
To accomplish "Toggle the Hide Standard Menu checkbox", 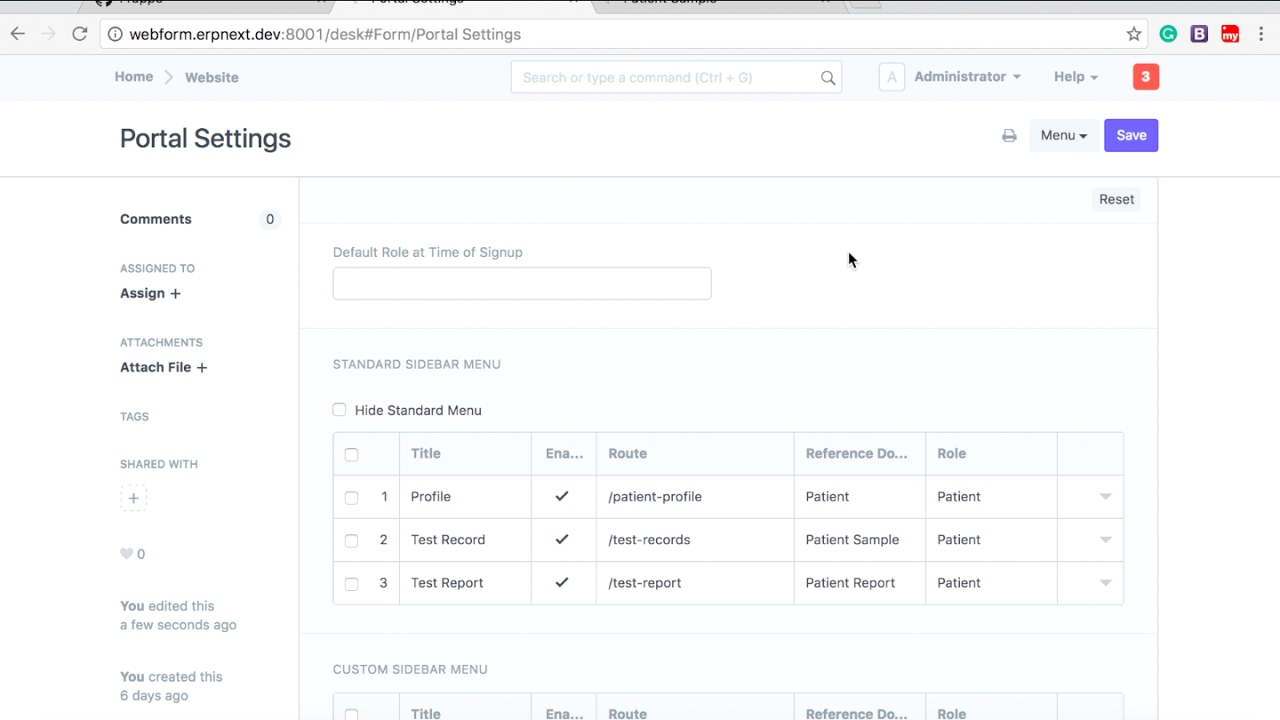I will point(339,410).
